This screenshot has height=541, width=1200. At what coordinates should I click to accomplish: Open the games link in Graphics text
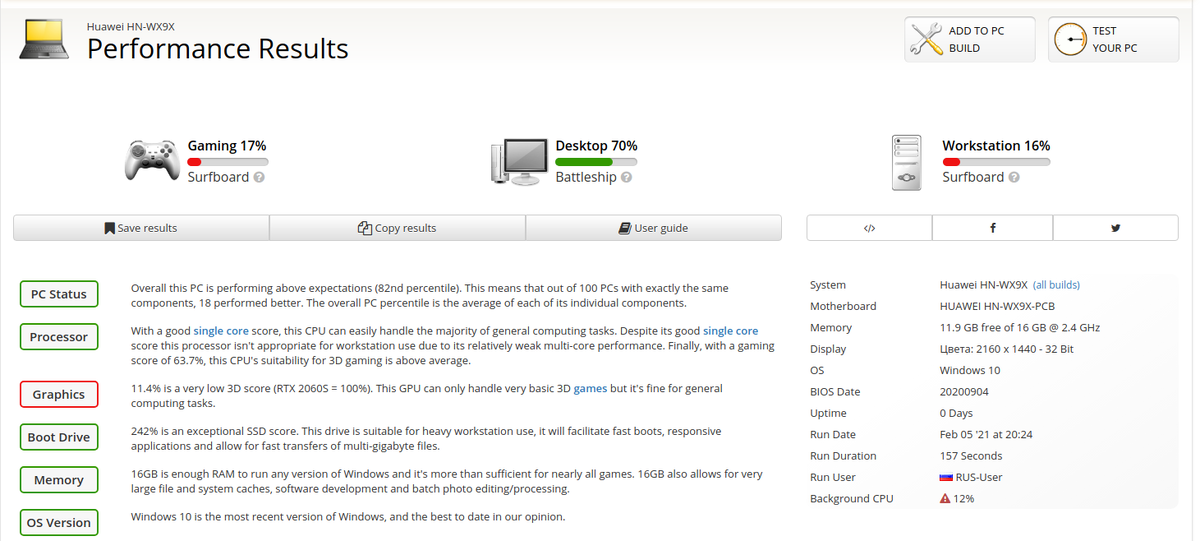point(590,388)
